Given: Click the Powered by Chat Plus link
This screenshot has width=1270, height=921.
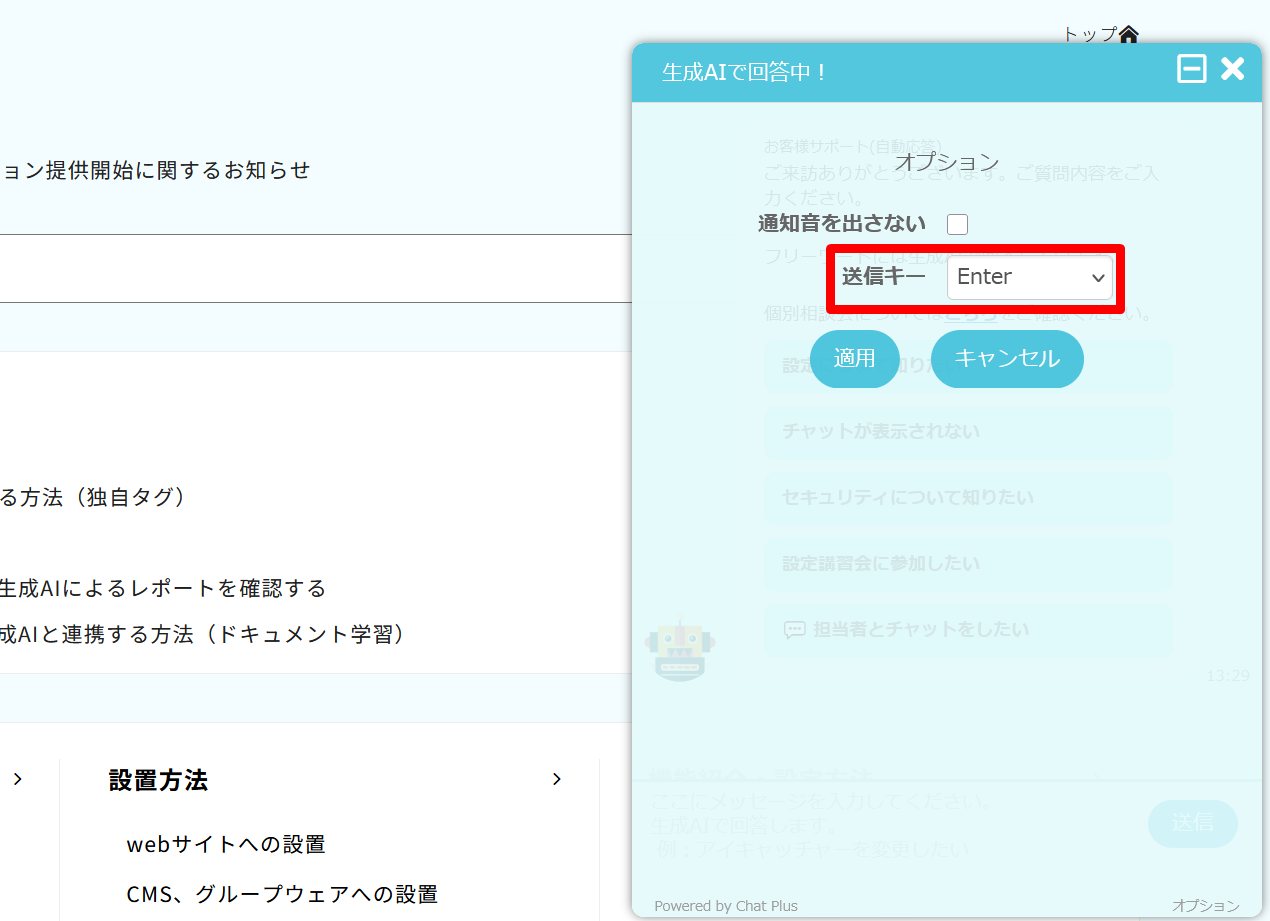Looking at the screenshot, I should pyautogui.click(x=726, y=906).
